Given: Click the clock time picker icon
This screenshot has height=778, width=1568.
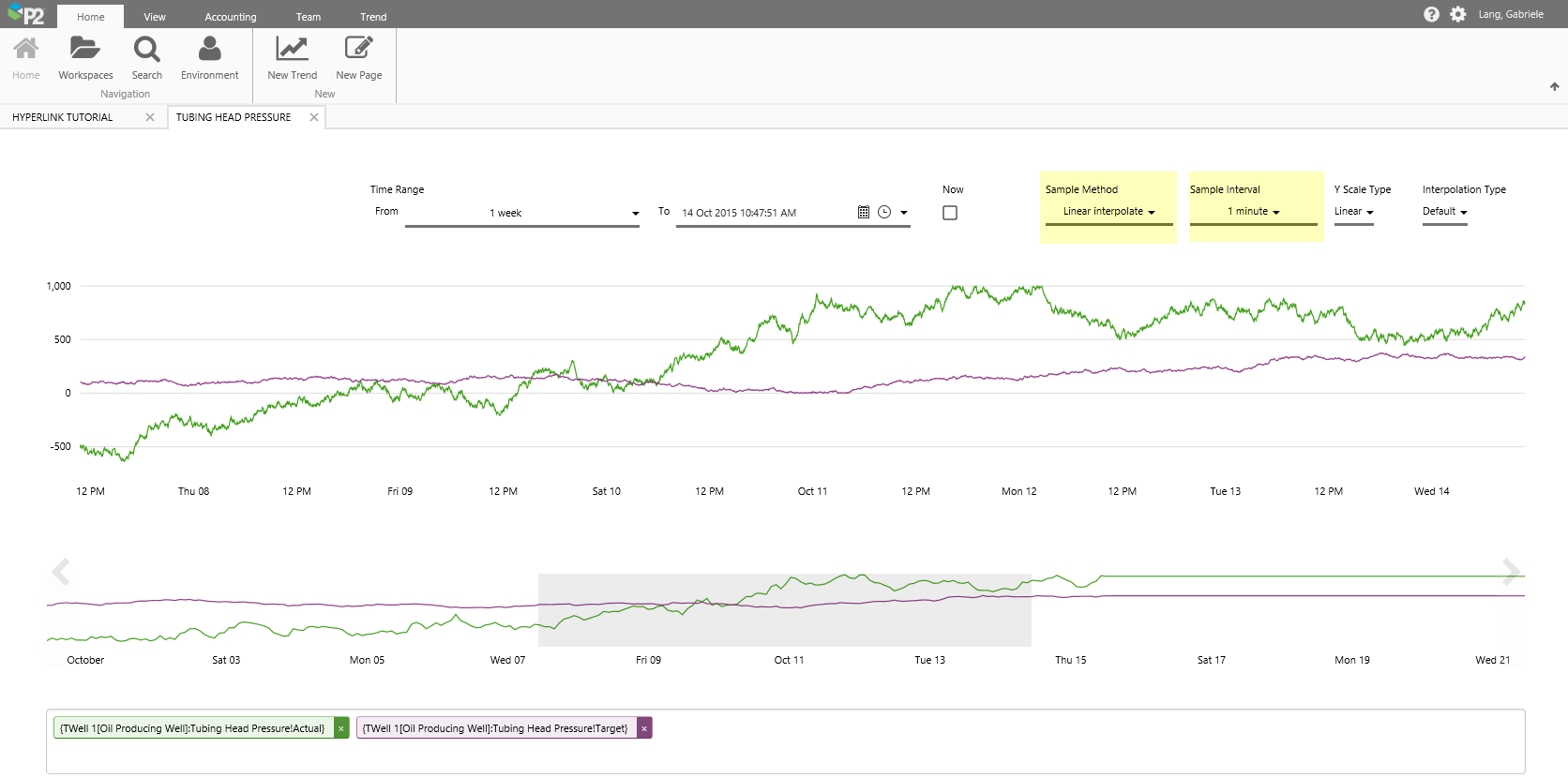Looking at the screenshot, I should point(884,213).
